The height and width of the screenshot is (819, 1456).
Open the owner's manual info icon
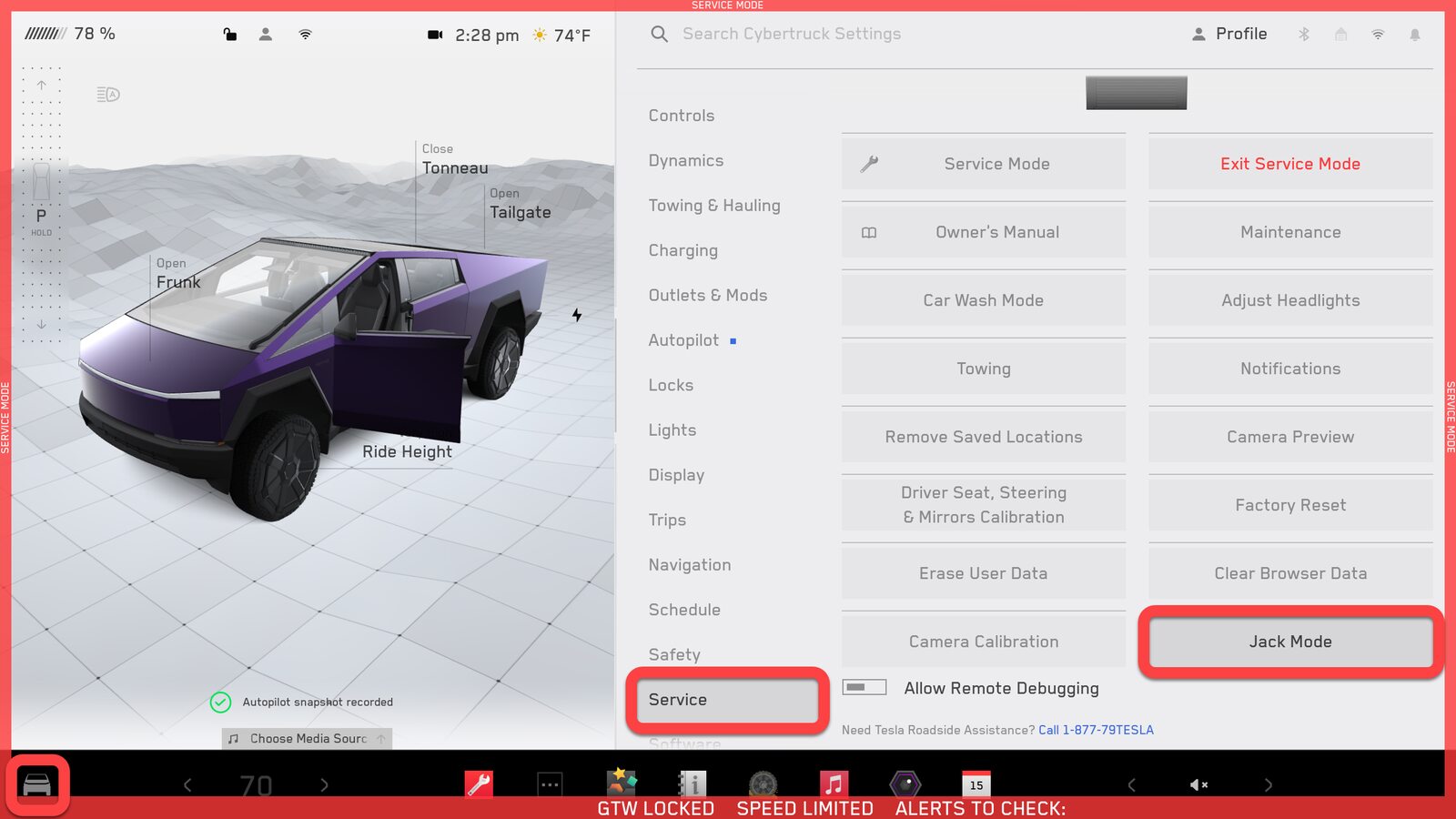693,784
